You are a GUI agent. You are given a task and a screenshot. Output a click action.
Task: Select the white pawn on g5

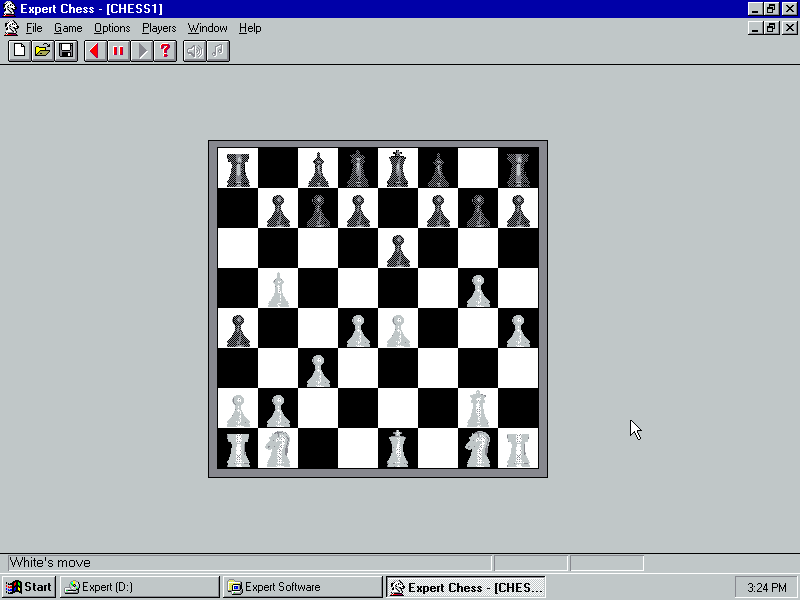[478, 290]
